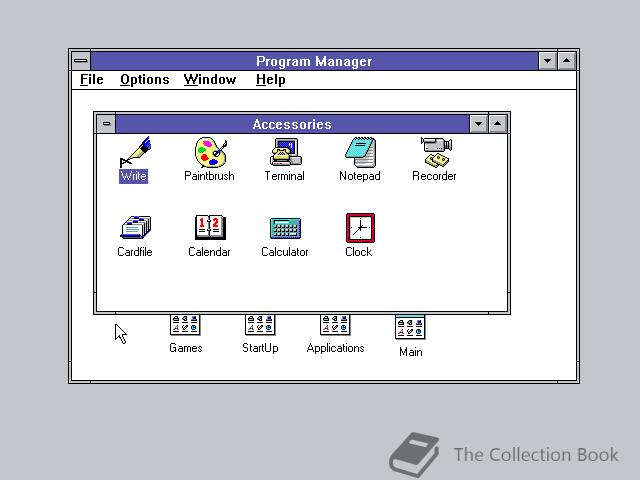Select the Games program group icon

[185, 325]
